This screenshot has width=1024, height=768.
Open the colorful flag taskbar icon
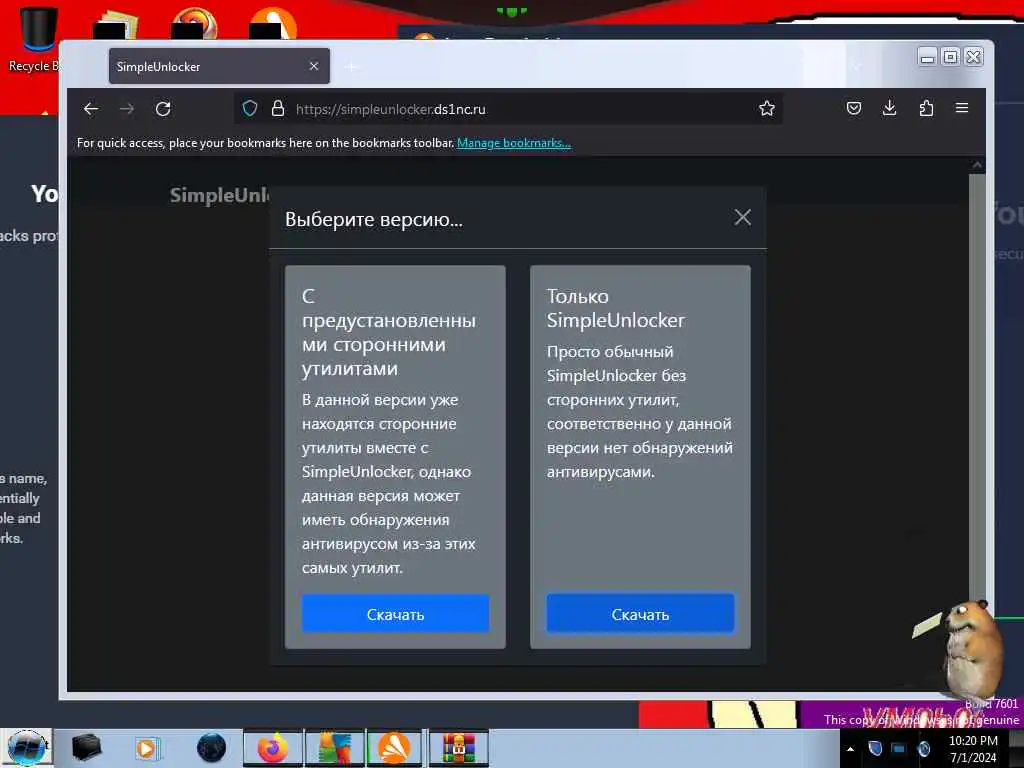point(334,748)
